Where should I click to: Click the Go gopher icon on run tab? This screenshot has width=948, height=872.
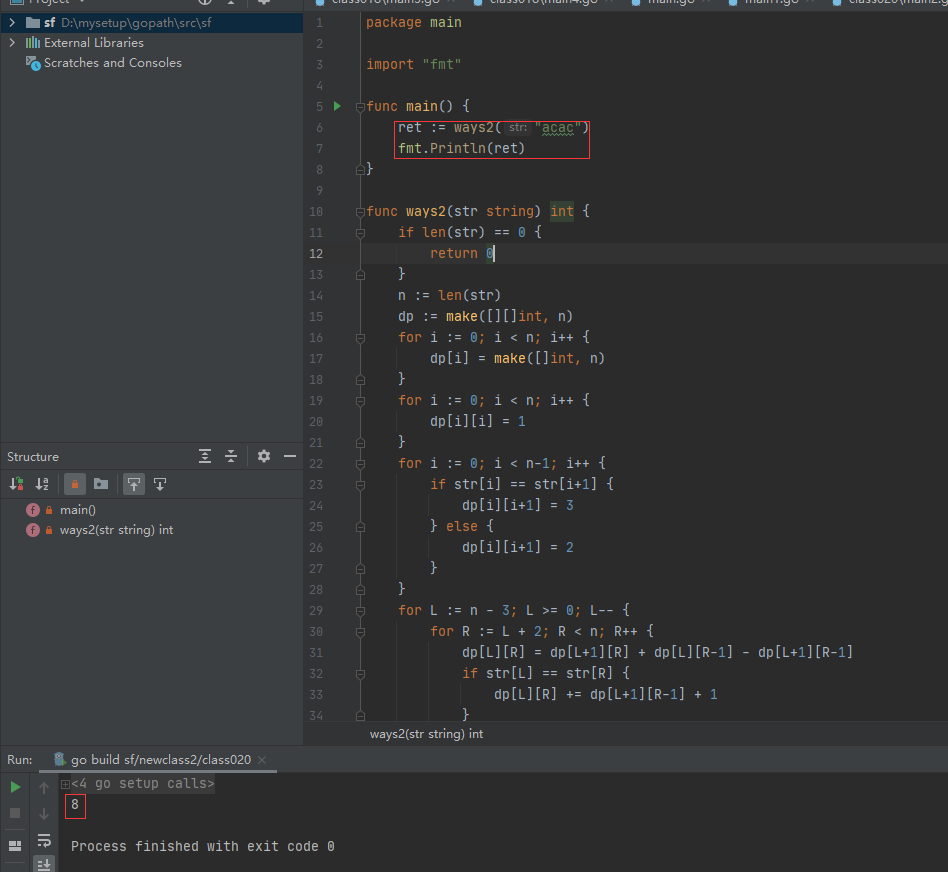59,760
